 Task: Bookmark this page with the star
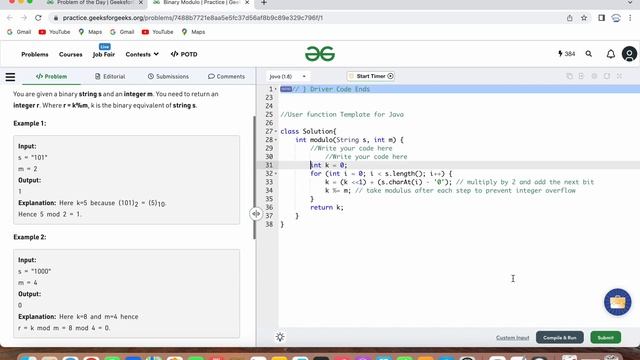point(584,18)
